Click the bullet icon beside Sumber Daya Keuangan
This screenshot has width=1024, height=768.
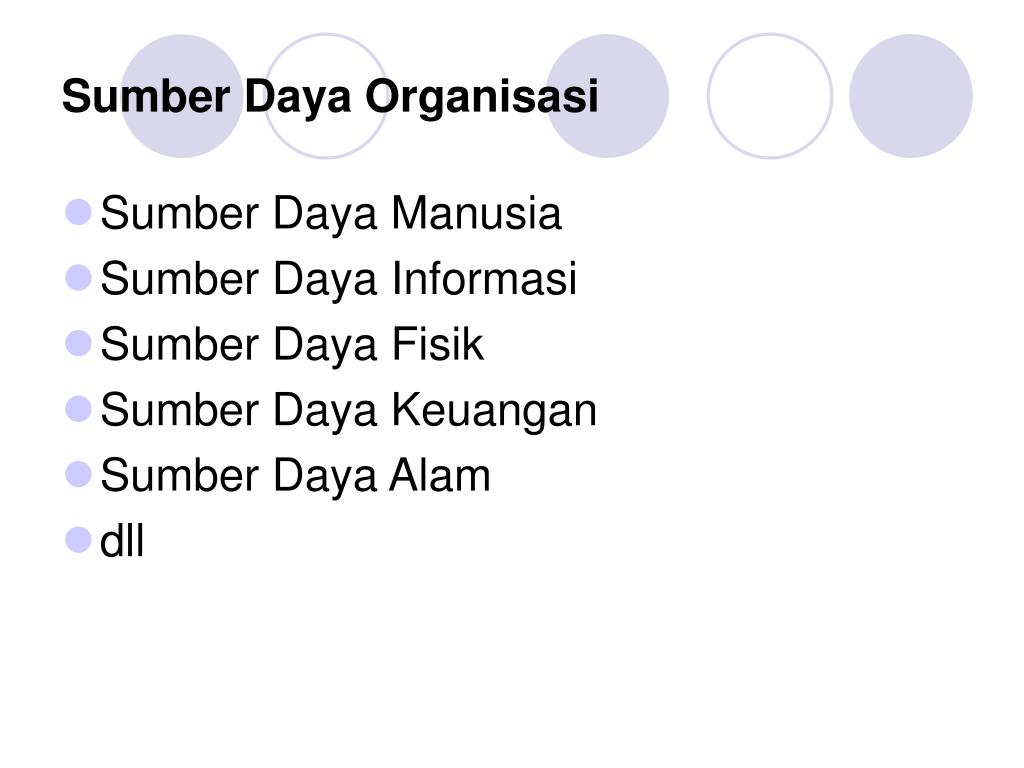pos(78,409)
